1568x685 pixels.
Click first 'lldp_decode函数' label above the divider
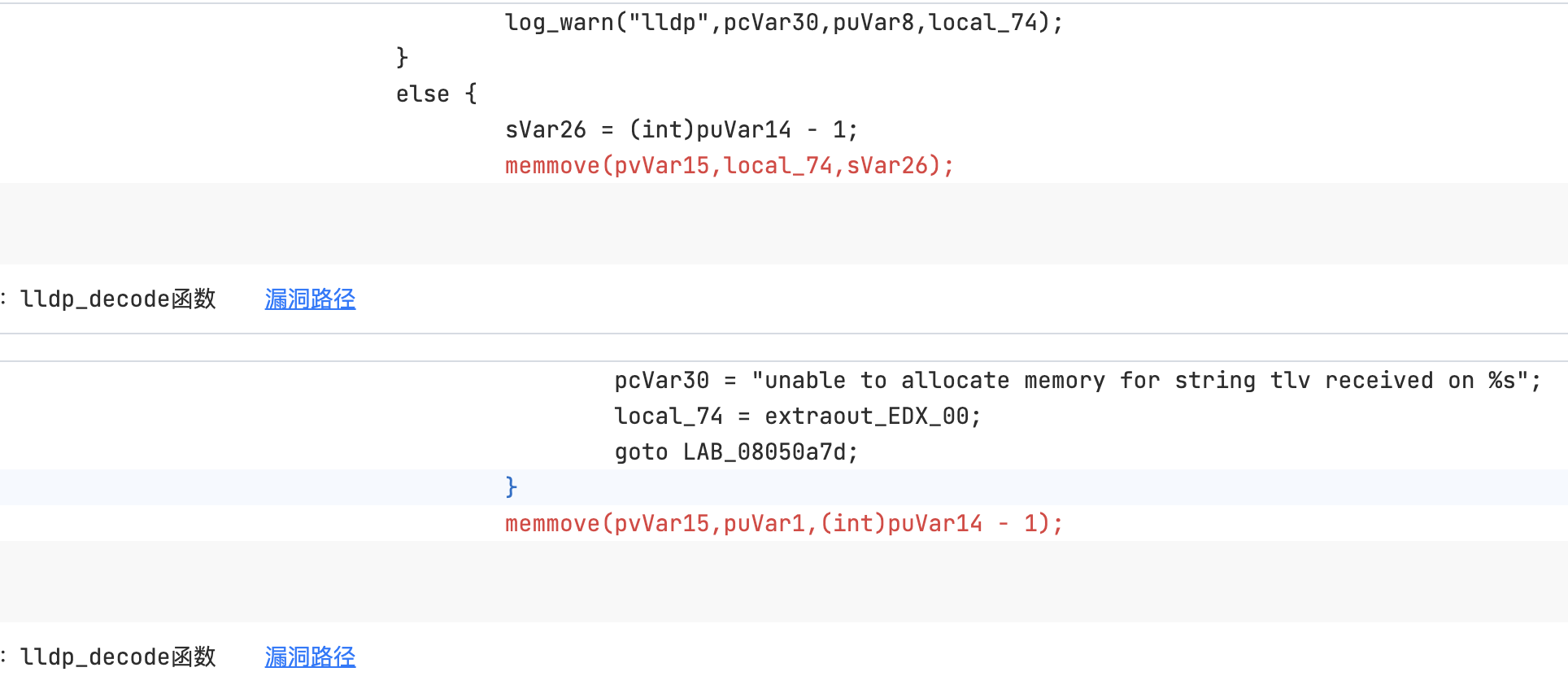118,299
